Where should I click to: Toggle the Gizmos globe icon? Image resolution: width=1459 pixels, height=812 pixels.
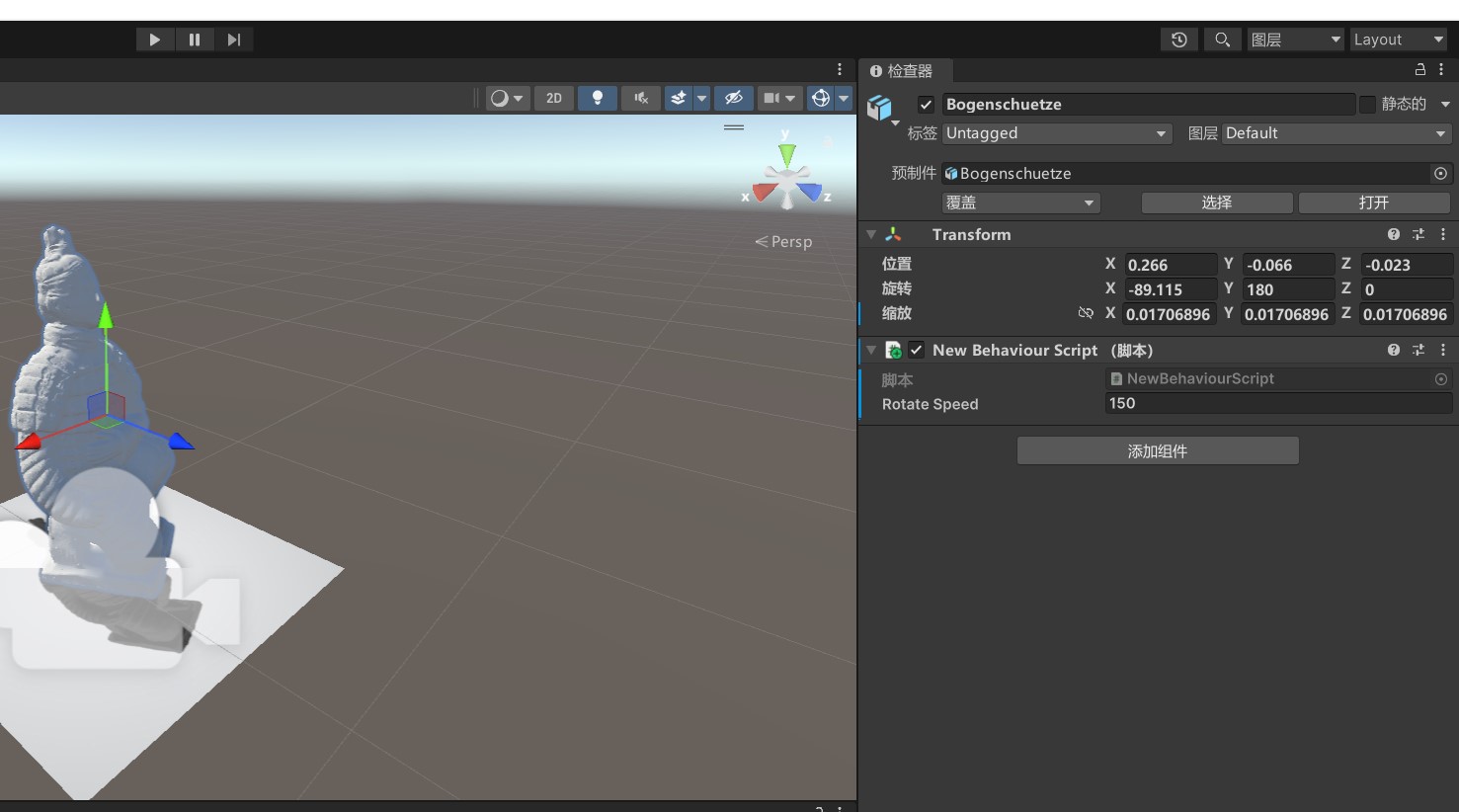point(820,98)
